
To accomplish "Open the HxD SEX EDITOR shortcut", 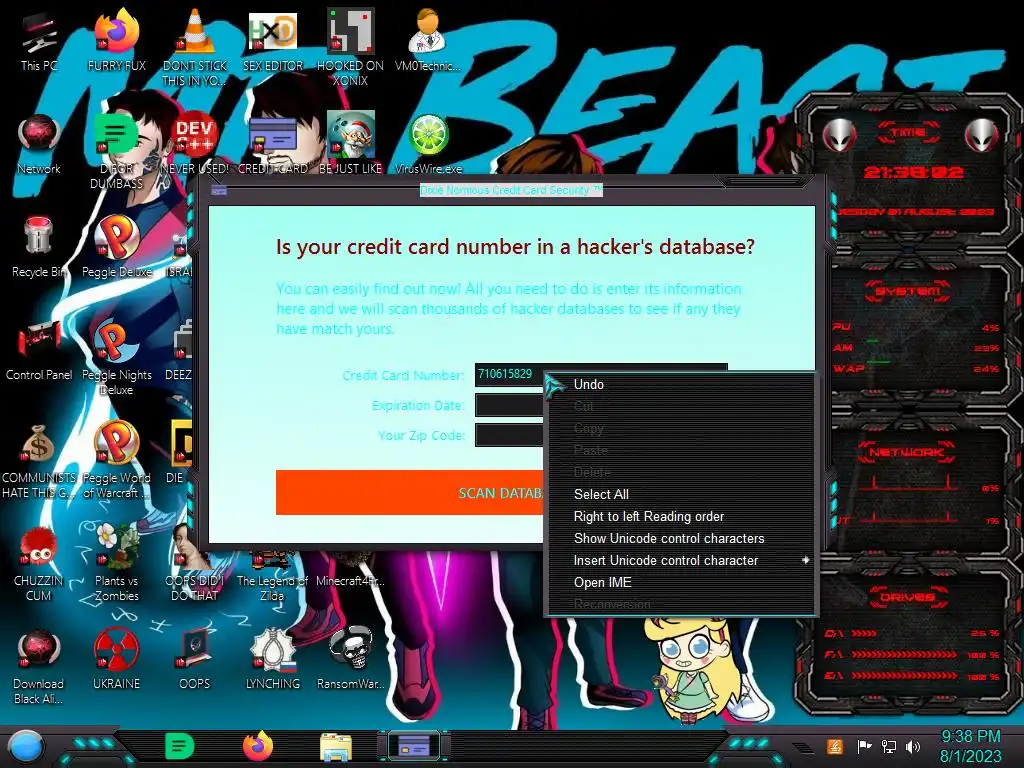I will point(272,40).
